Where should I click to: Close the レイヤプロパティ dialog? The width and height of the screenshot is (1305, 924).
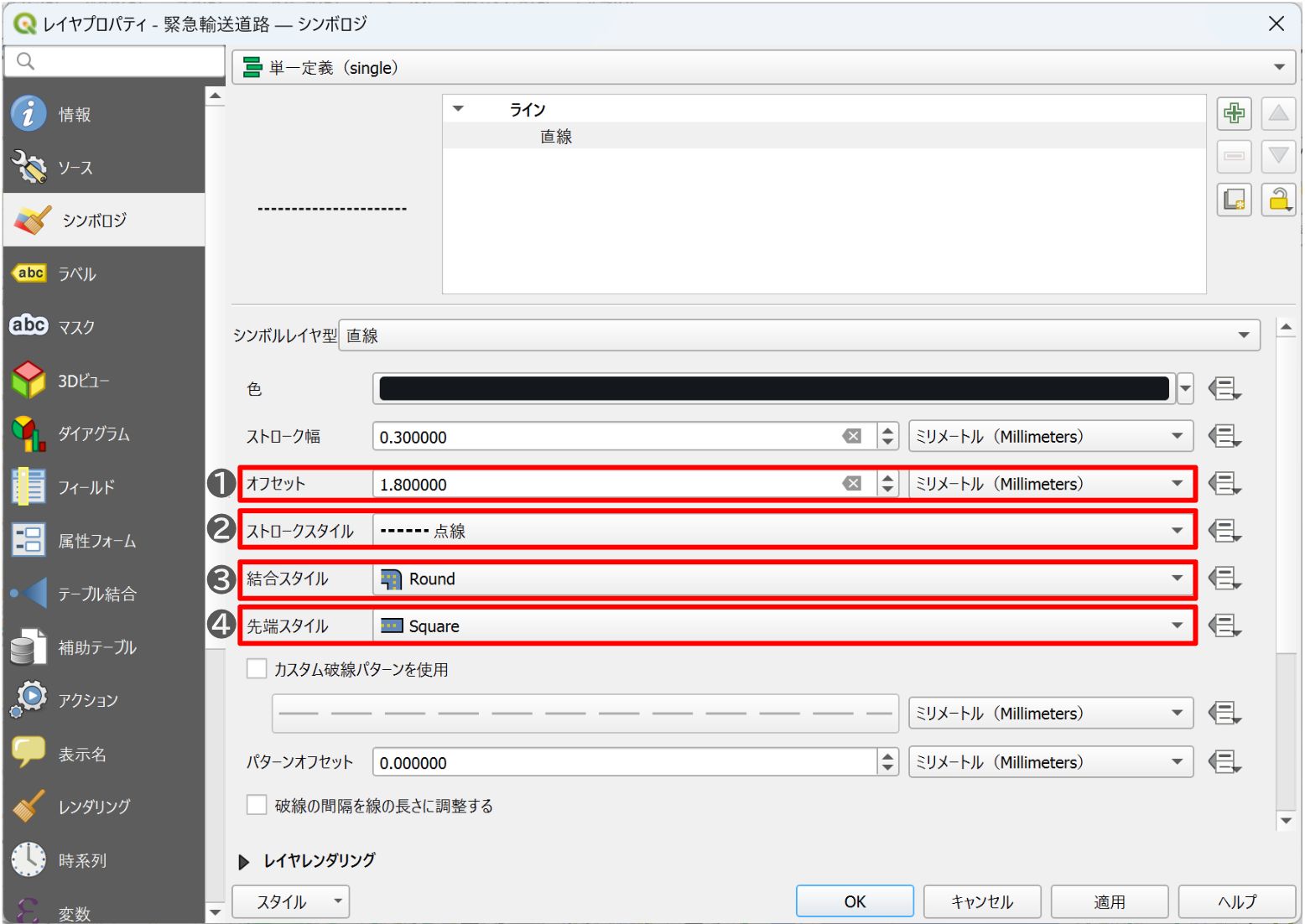coord(1276,23)
